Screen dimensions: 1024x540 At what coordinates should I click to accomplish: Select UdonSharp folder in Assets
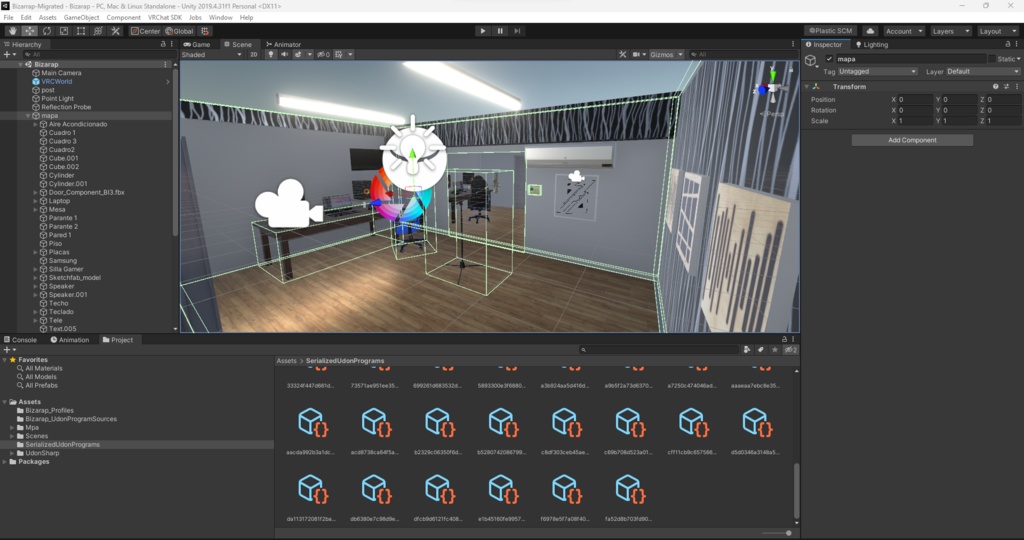42,453
